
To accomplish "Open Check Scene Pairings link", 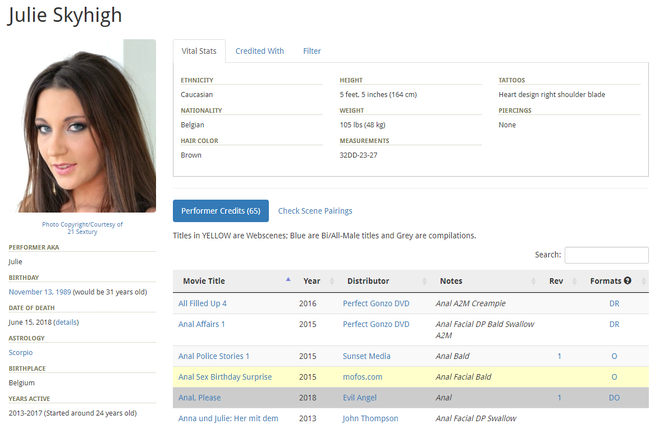I will (x=315, y=211).
